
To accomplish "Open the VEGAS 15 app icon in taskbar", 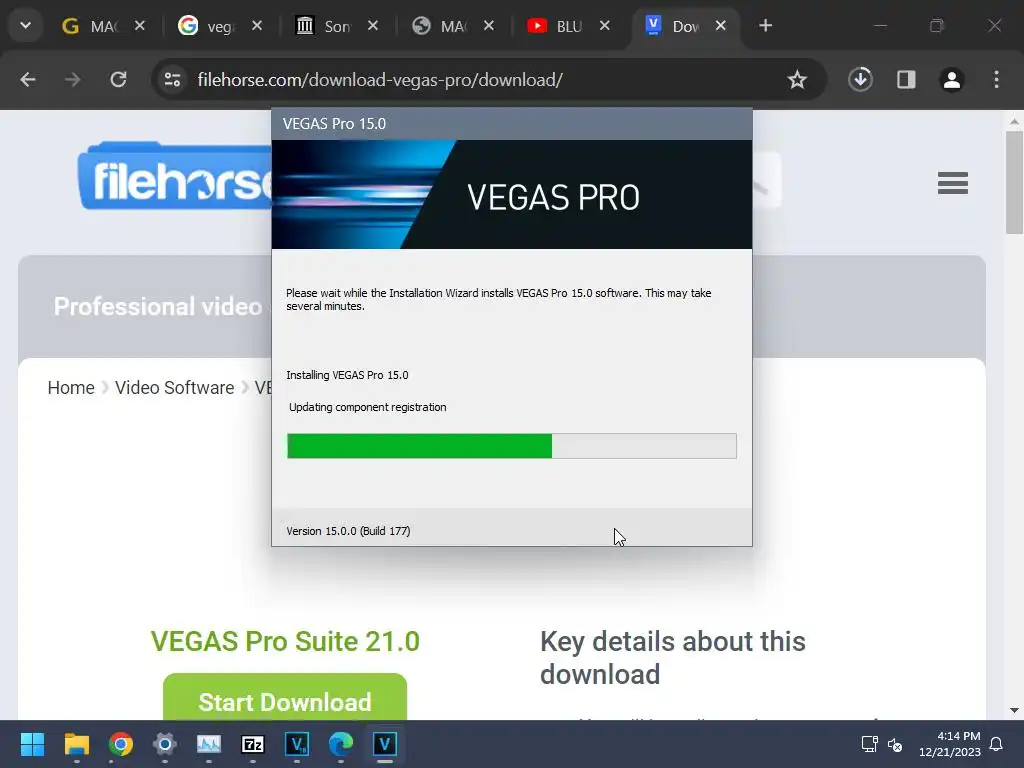I will [x=297, y=744].
